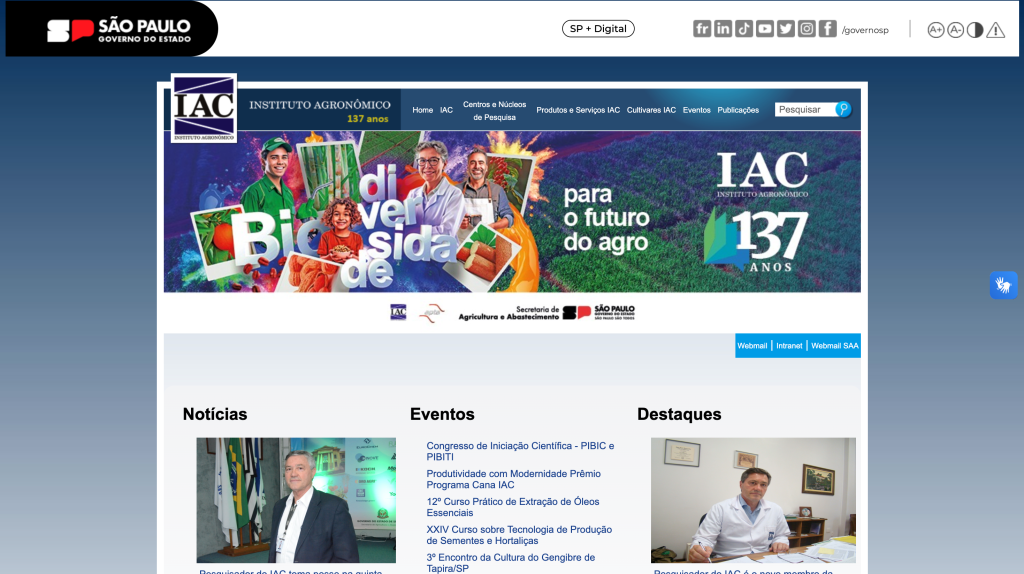Click small IAC logo below banner
This screenshot has height=574, width=1024.
[x=398, y=313]
